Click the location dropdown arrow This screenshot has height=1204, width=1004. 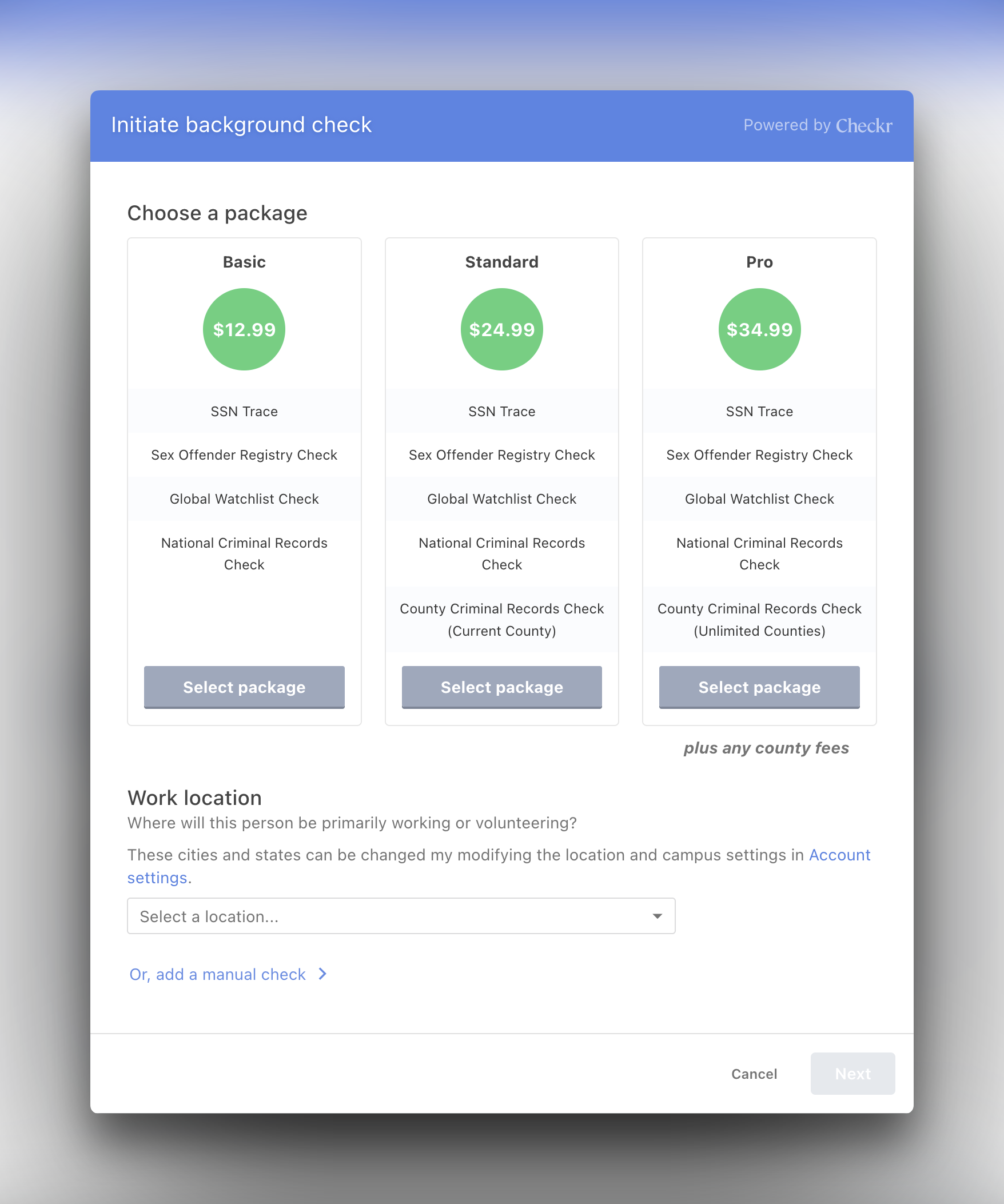tap(657, 916)
